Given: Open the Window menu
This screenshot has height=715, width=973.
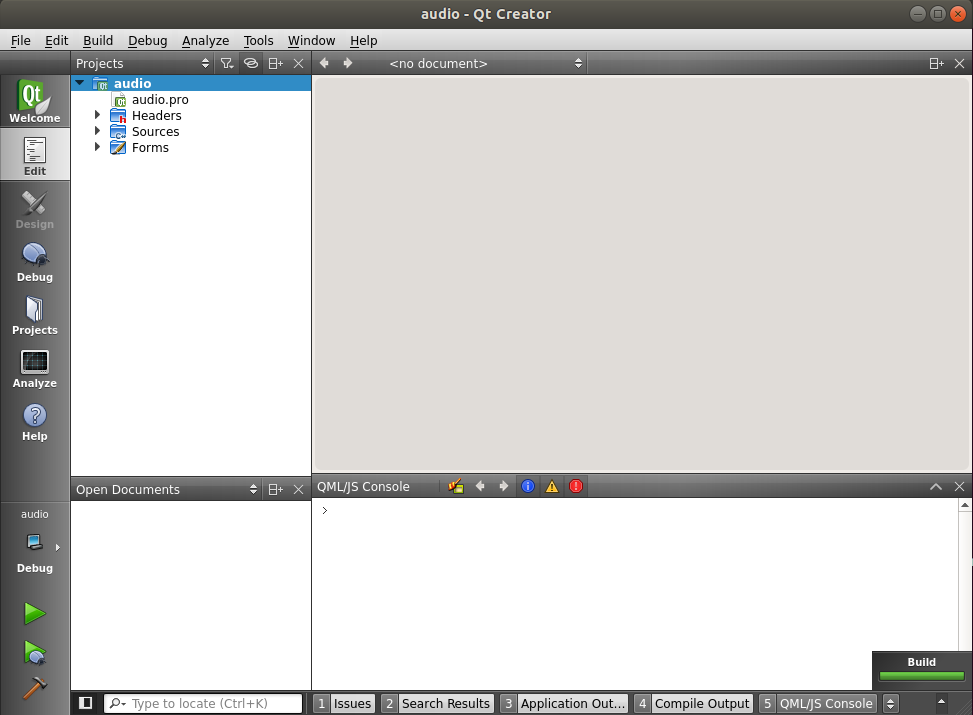Looking at the screenshot, I should 312,40.
